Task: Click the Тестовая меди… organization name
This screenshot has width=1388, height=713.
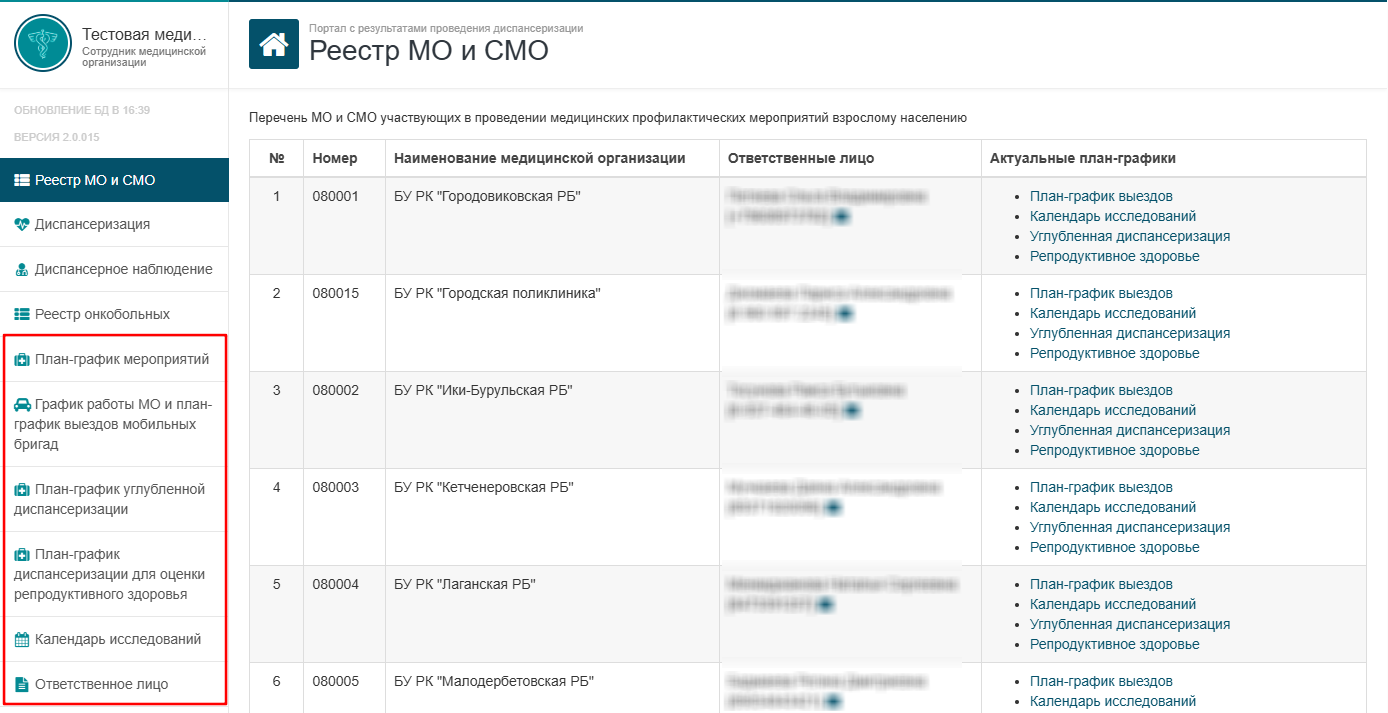Action: [x=144, y=36]
